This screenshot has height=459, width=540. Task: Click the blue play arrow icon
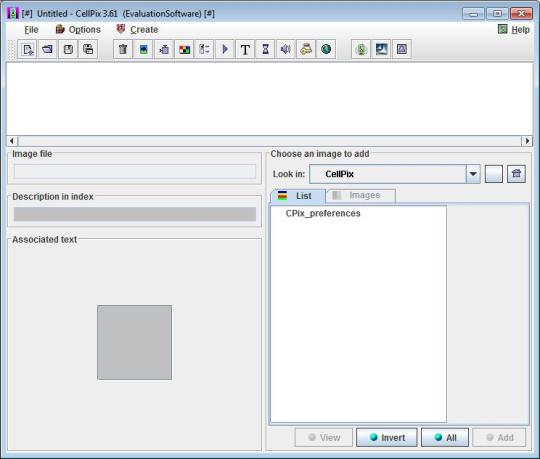225,49
